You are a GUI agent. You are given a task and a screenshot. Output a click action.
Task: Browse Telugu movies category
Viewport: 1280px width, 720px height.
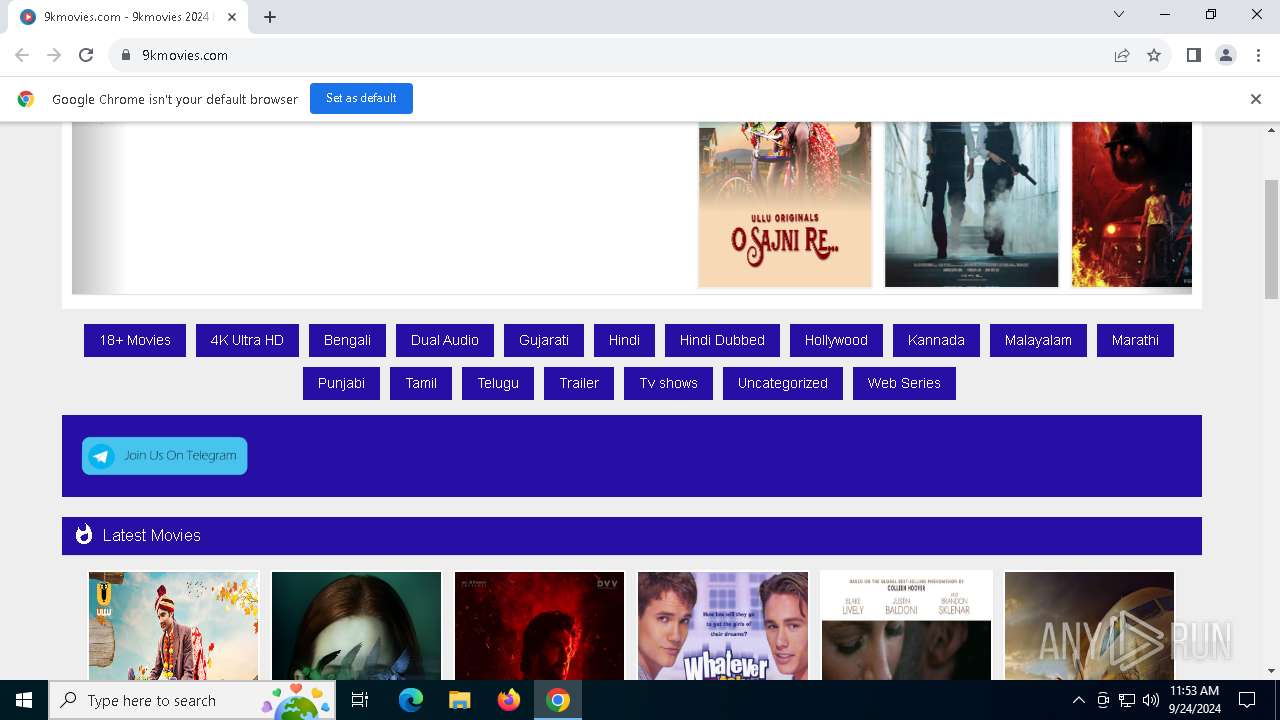click(498, 383)
